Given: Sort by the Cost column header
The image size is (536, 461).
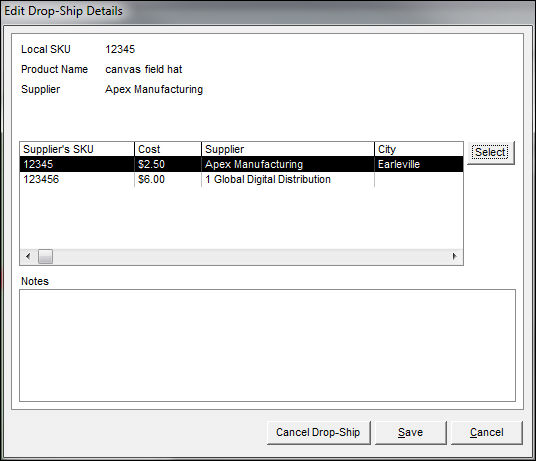Looking at the screenshot, I should 168,149.
